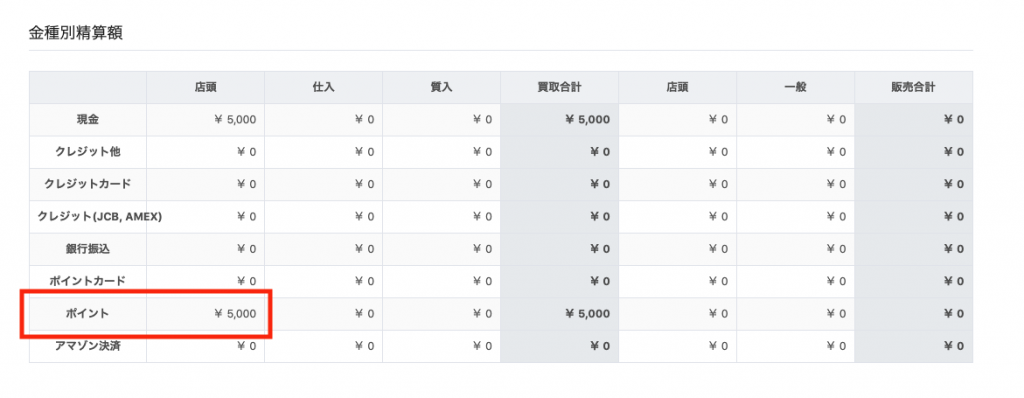
Task: Click the アマゾン決済 row label
Action: coord(88,346)
